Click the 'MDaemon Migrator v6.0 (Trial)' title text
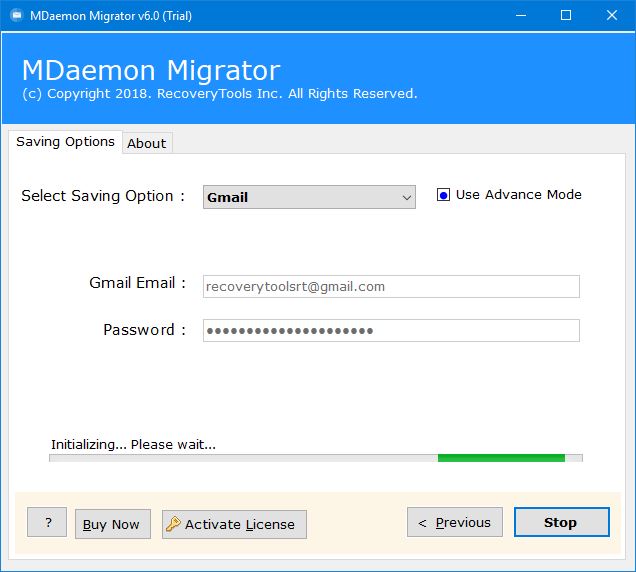The height and width of the screenshot is (572, 636). [x=111, y=16]
